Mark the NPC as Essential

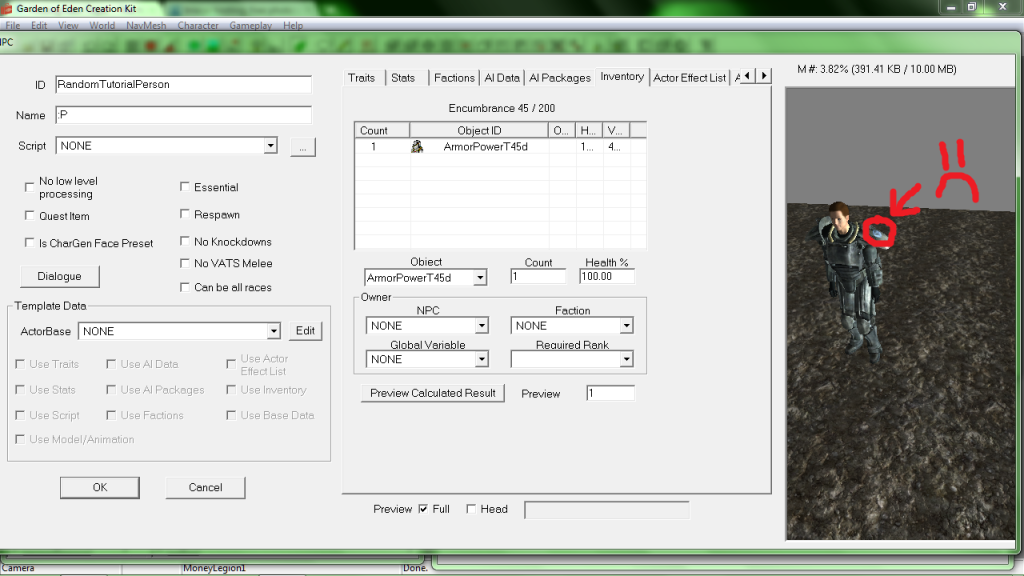pyautogui.click(x=185, y=187)
